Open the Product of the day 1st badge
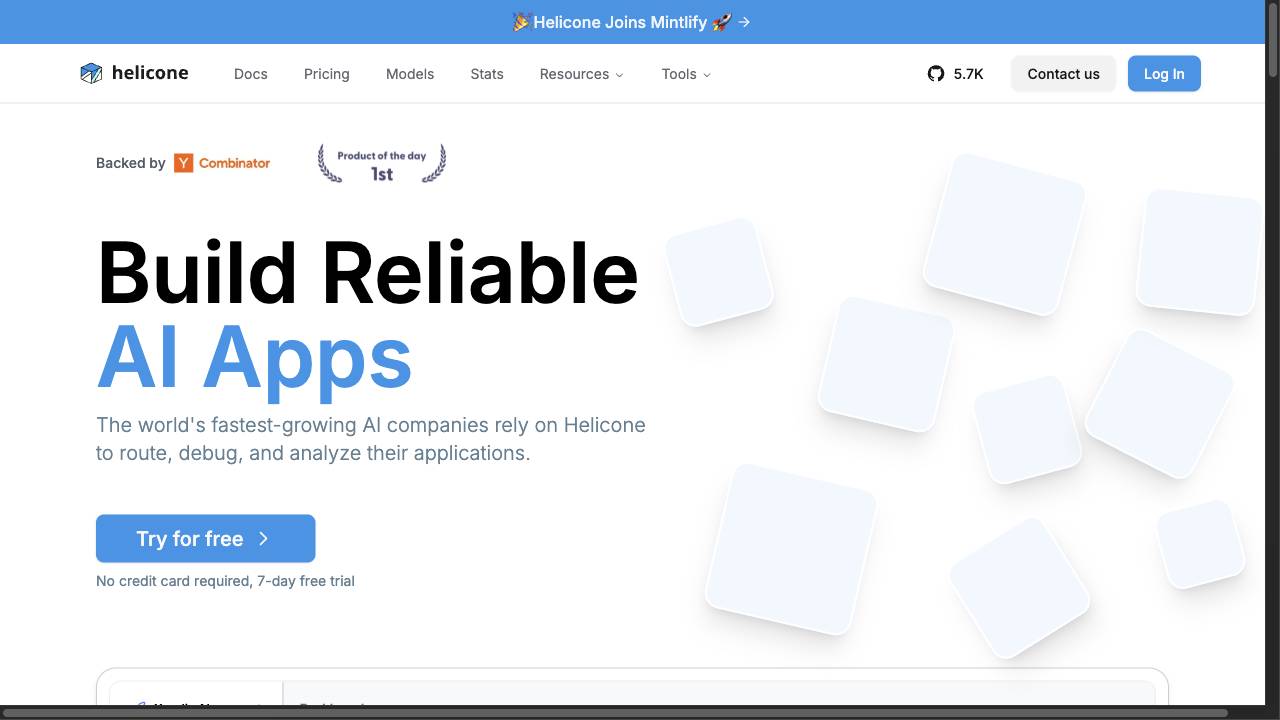The image size is (1280, 720). coord(382,164)
